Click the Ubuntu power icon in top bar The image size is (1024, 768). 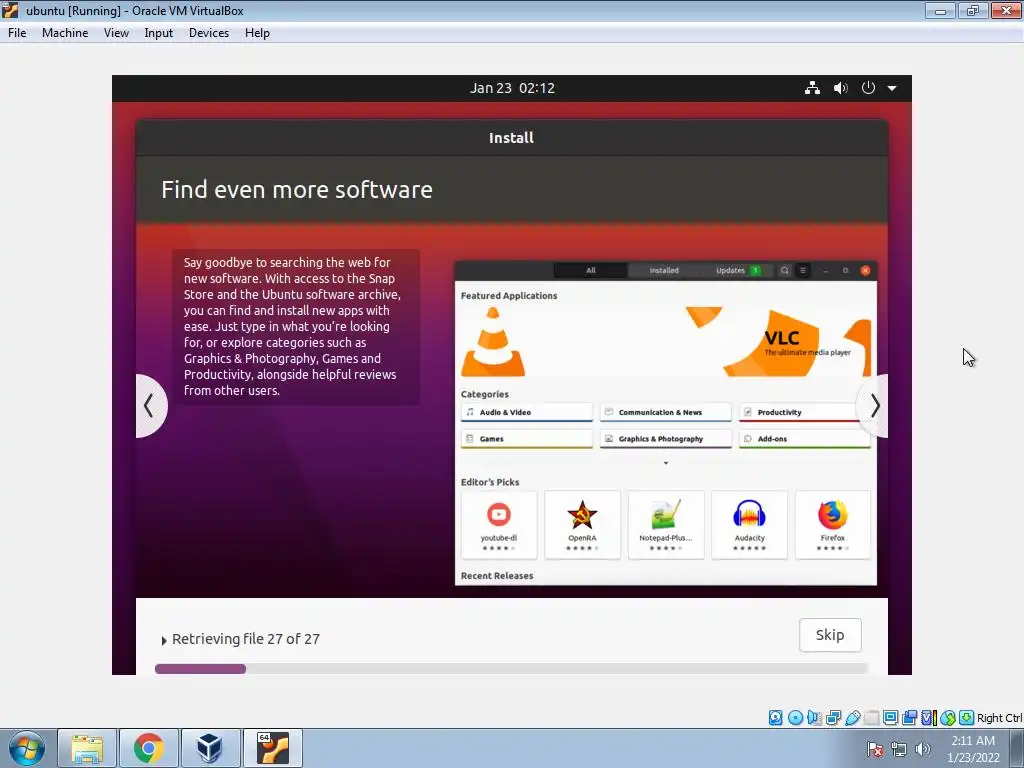pos(868,88)
